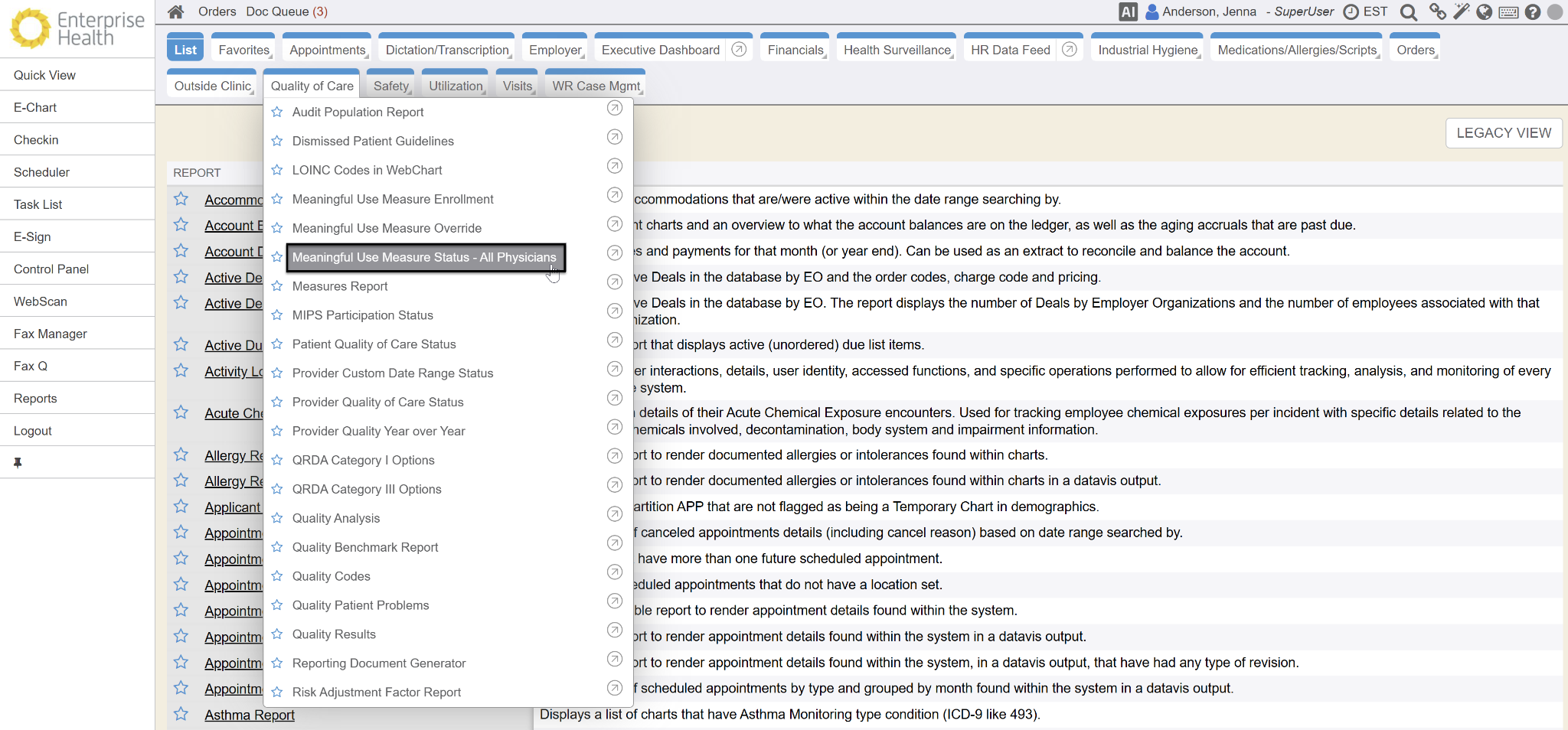The height and width of the screenshot is (730, 1568).
Task: Click the LEGACY VIEW button
Action: (x=1503, y=133)
